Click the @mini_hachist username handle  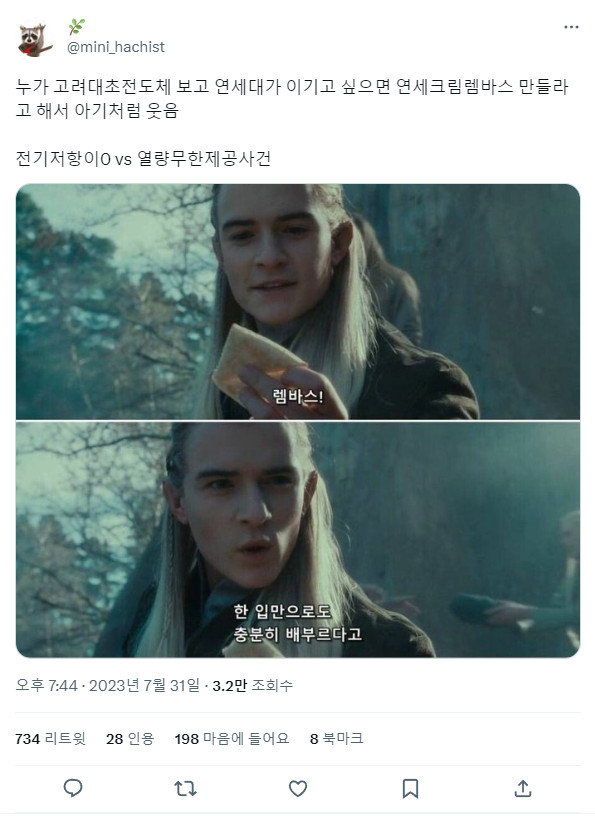point(116,47)
